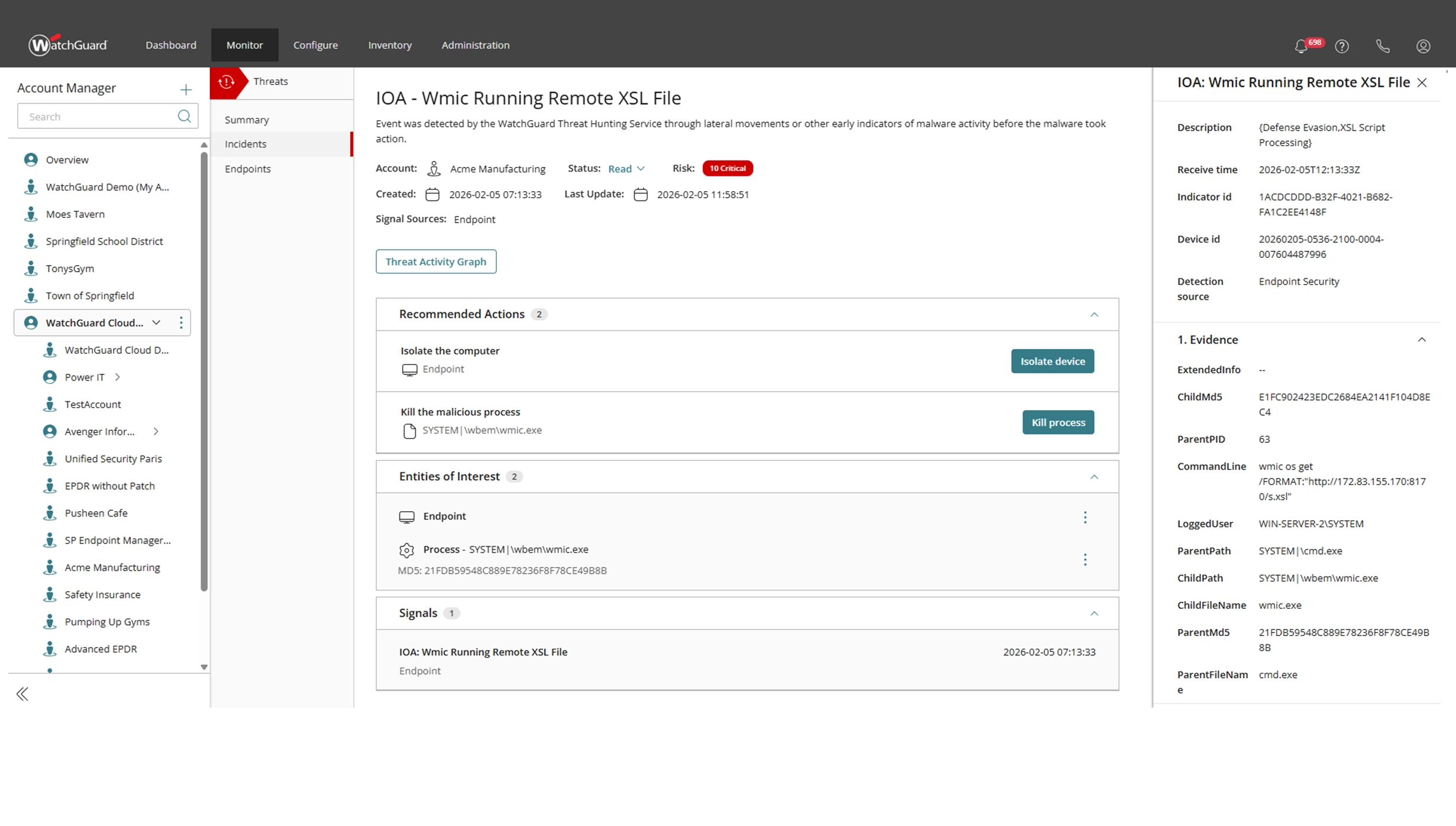Open the kebab menu on the Endpoint entity
Image resolution: width=1456 pixels, height=826 pixels.
pyautogui.click(x=1086, y=518)
